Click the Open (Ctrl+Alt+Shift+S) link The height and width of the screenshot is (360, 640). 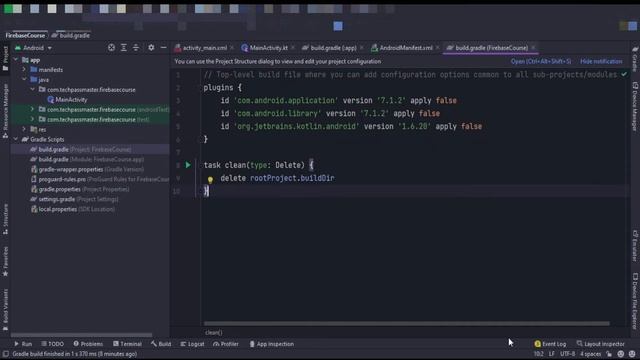pyautogui.click(x=541, y=61)
